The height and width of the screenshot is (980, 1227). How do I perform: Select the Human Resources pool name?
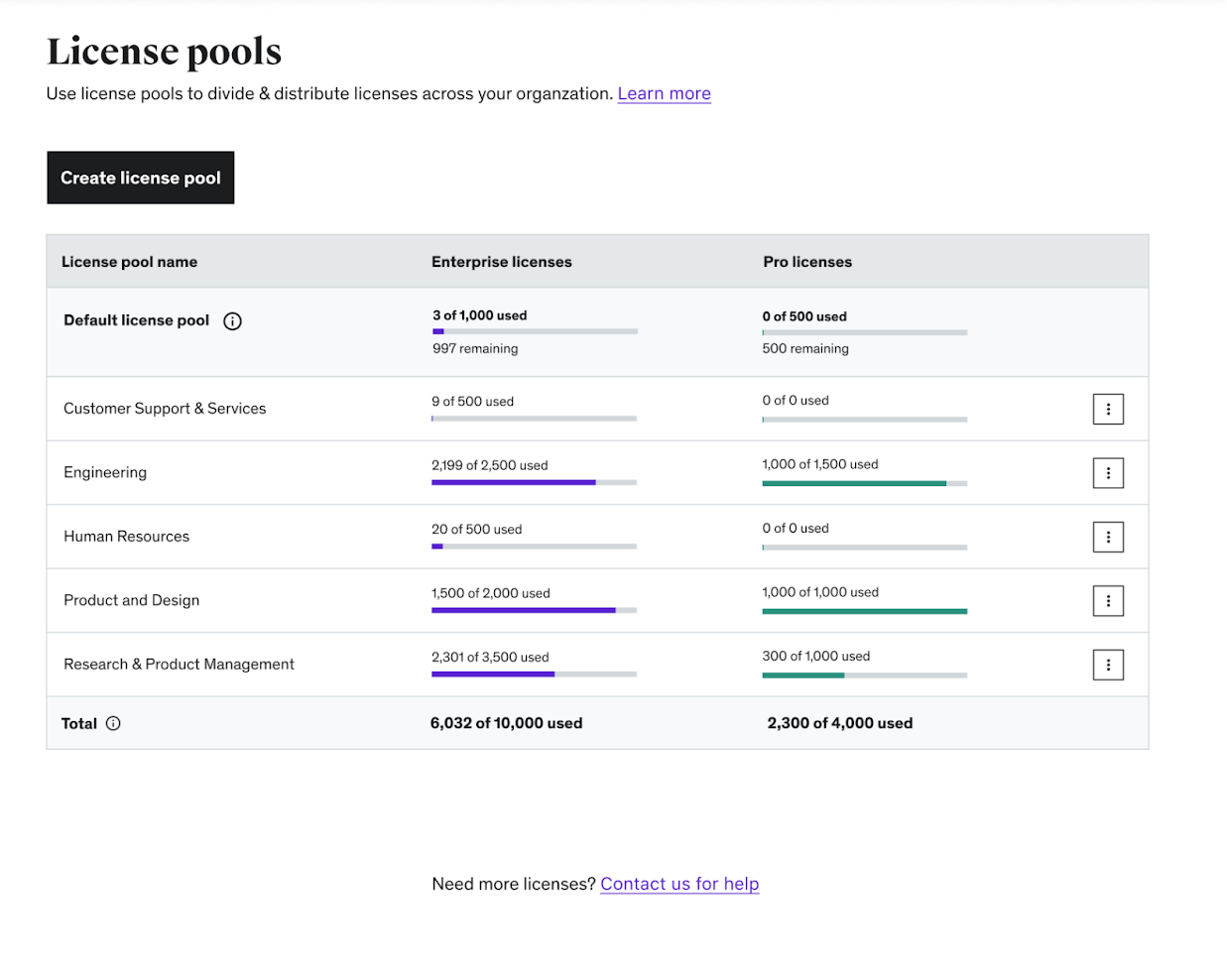click(127, 537)
